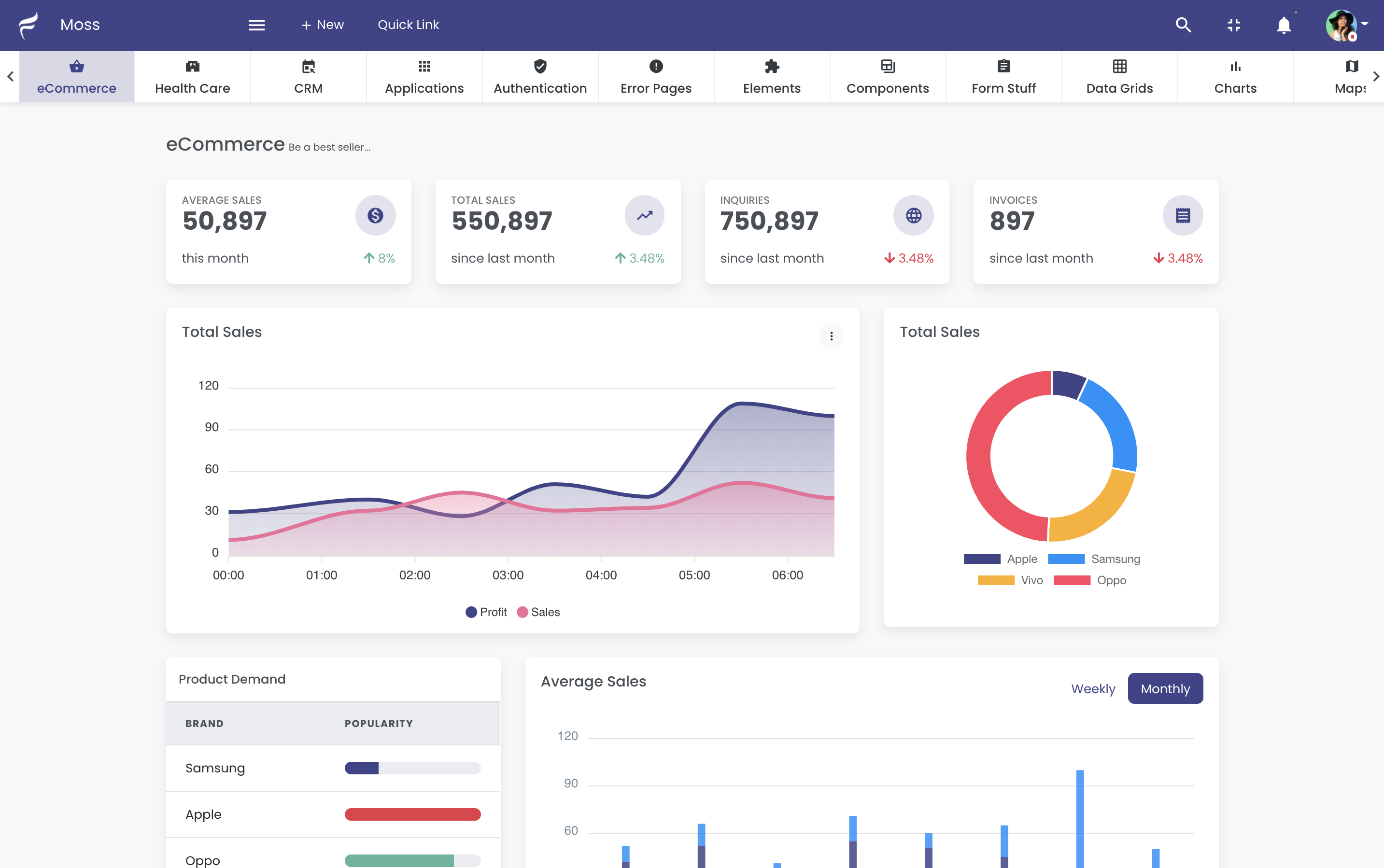
Task: Switch to the Charts tab
Action: [x=1235, y=77]
